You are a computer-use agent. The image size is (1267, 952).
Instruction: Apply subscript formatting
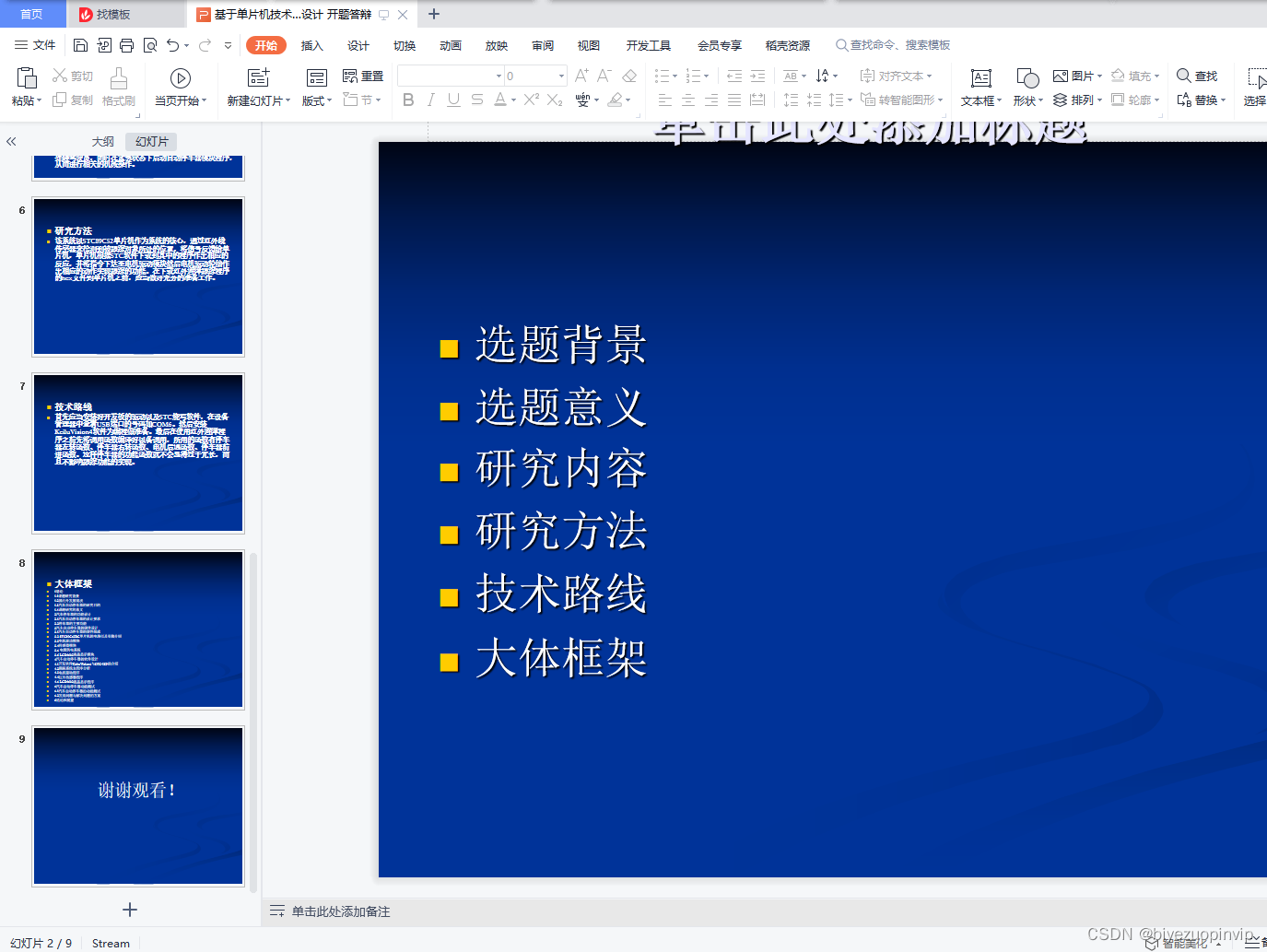click(x=555, y=100)
